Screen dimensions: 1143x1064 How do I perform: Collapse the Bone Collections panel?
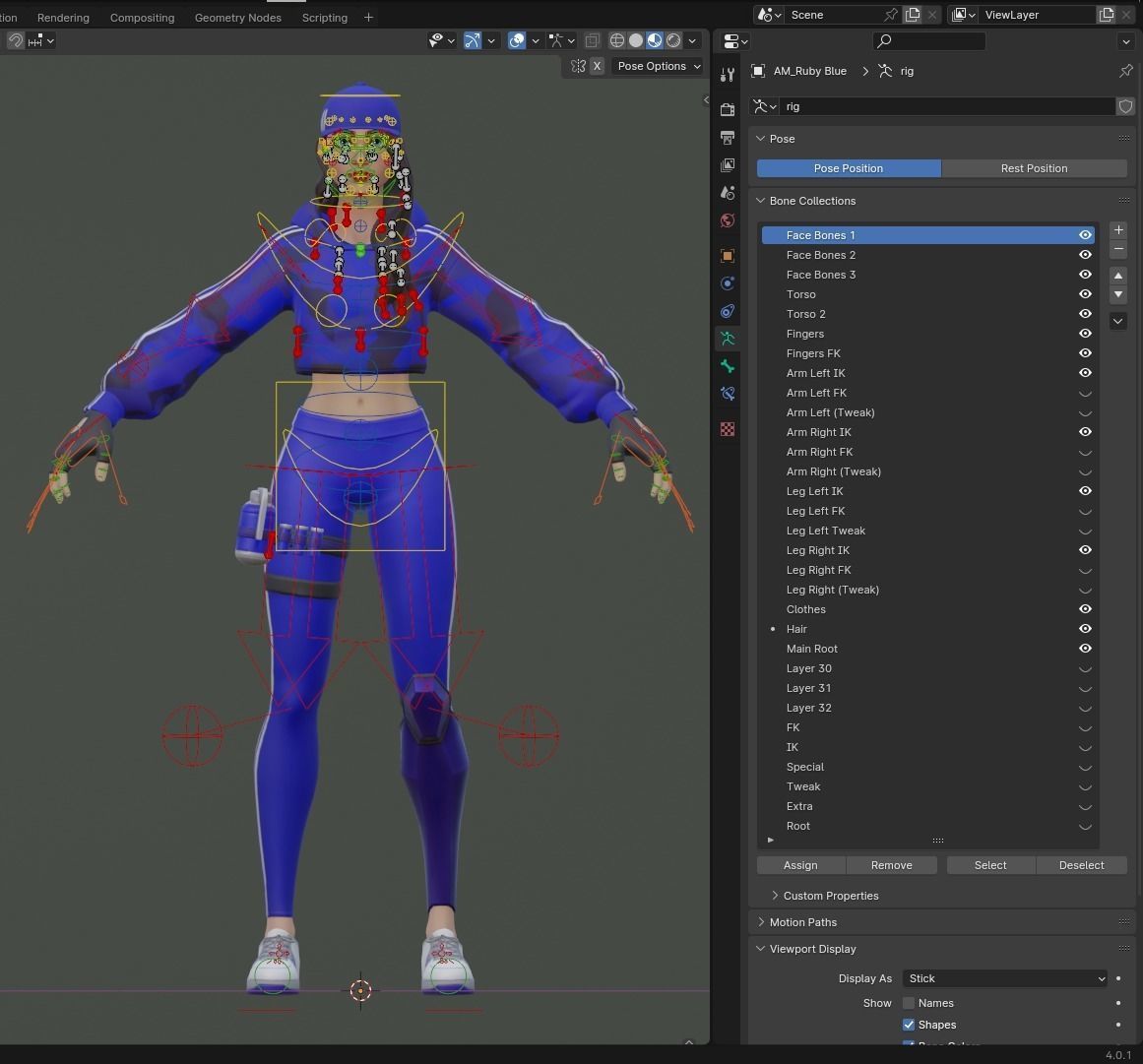760,201
